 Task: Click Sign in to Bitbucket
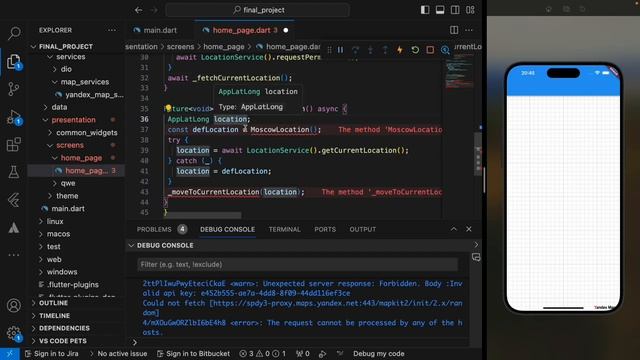pyautogui.click(x=193, y=353)
